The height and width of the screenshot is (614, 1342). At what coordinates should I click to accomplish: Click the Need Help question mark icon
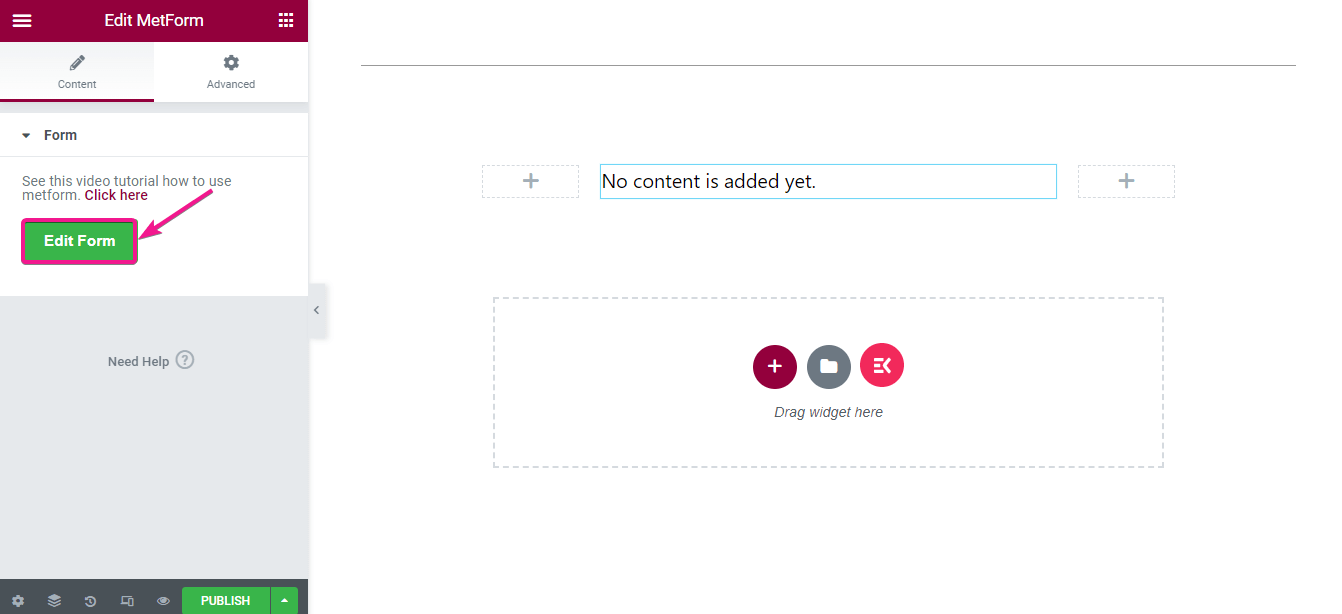point(185,360)
